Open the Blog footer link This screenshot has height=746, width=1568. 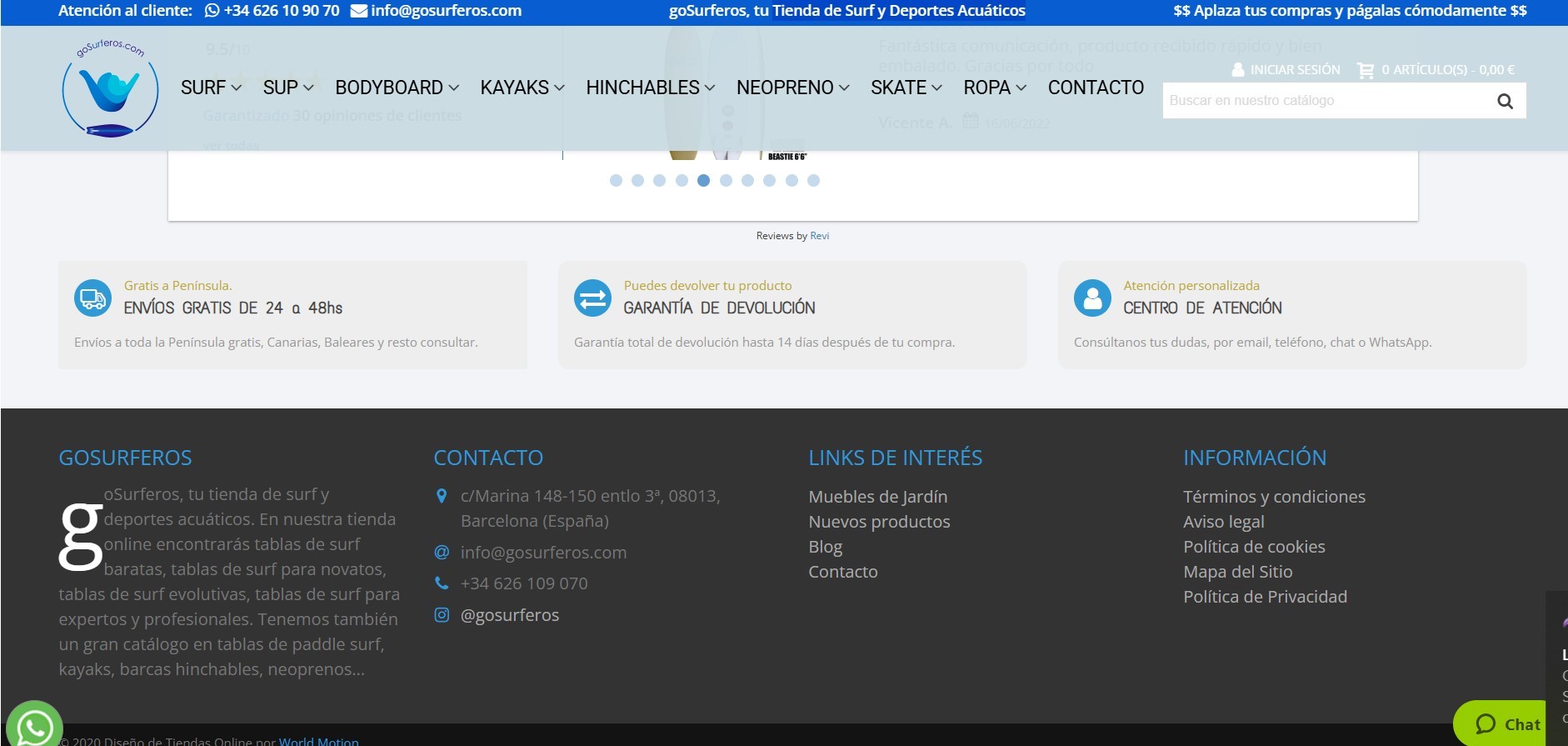(825, 547)
